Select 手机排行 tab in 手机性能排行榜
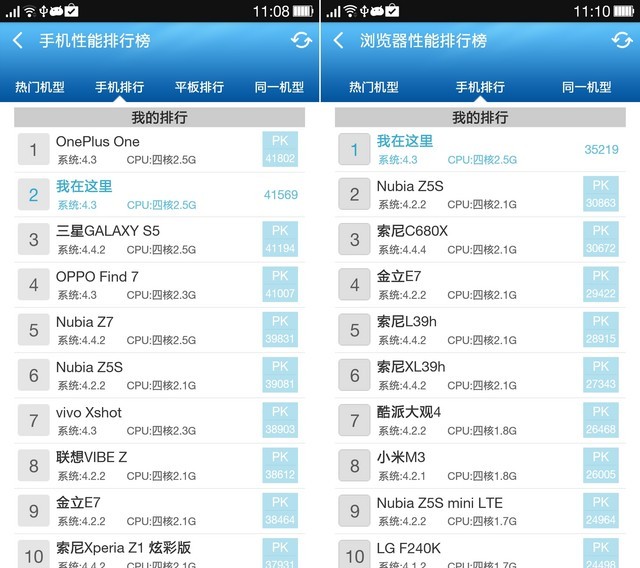 [120, 87]
